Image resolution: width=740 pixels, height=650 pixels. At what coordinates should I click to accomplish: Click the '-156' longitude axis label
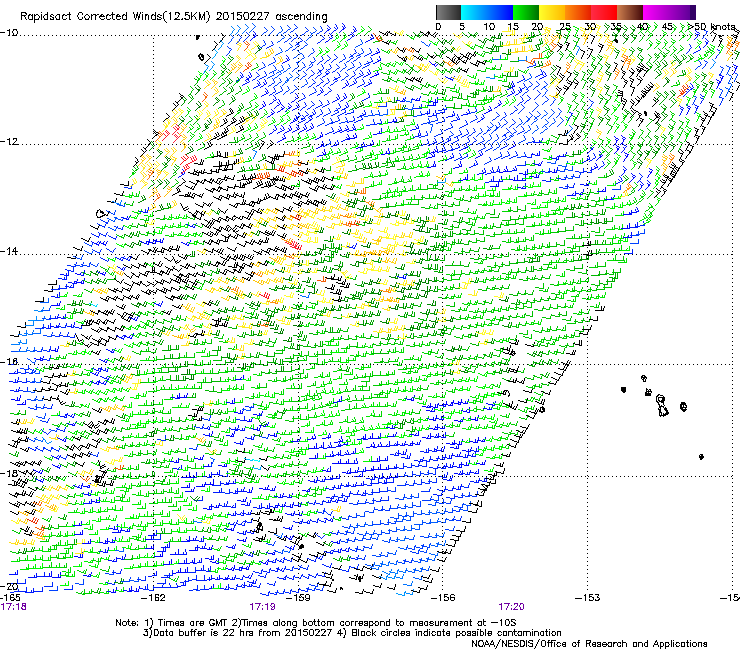coord(443,598)
